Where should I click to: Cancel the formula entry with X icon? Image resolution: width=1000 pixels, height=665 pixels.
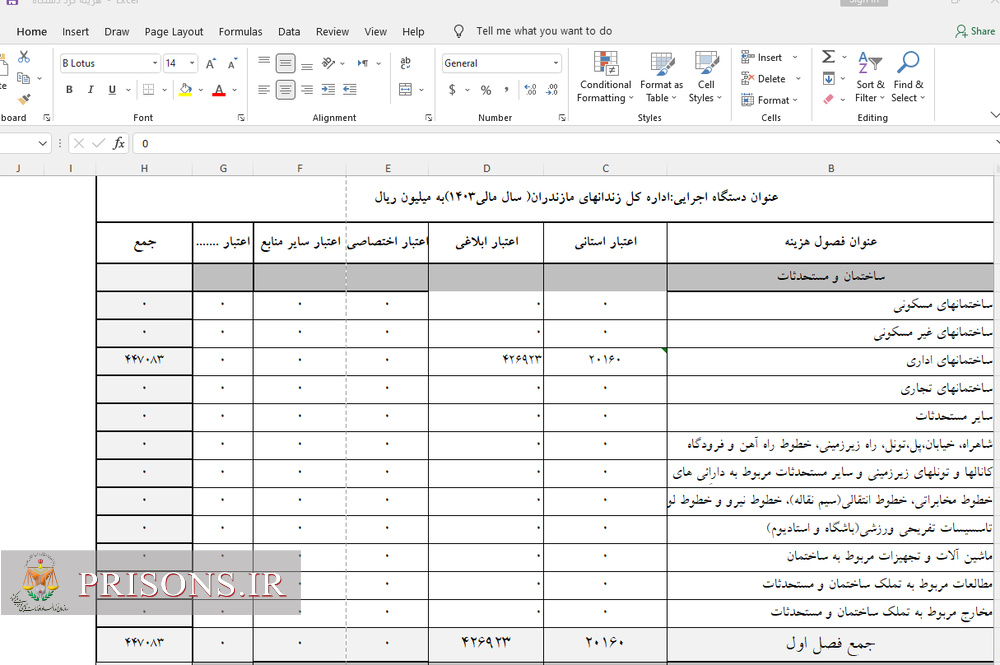tap(78, 143)
